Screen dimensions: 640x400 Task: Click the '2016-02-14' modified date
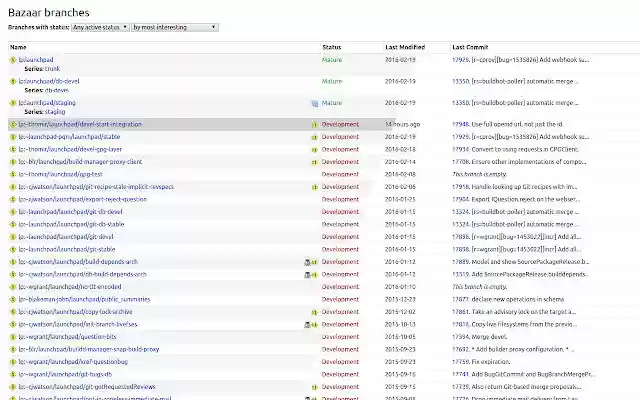tap(400, 162)
